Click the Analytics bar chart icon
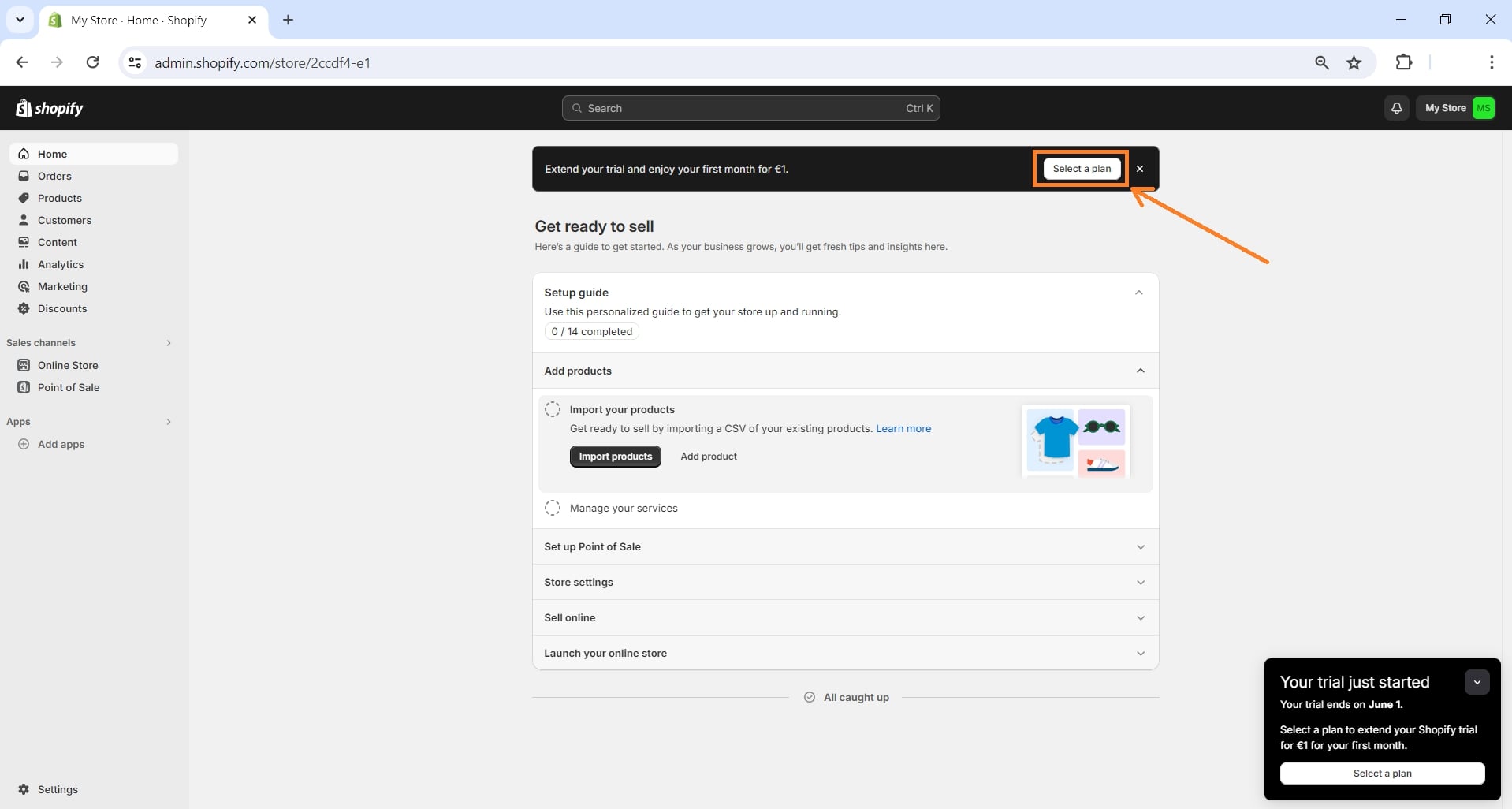 point(24,264)
